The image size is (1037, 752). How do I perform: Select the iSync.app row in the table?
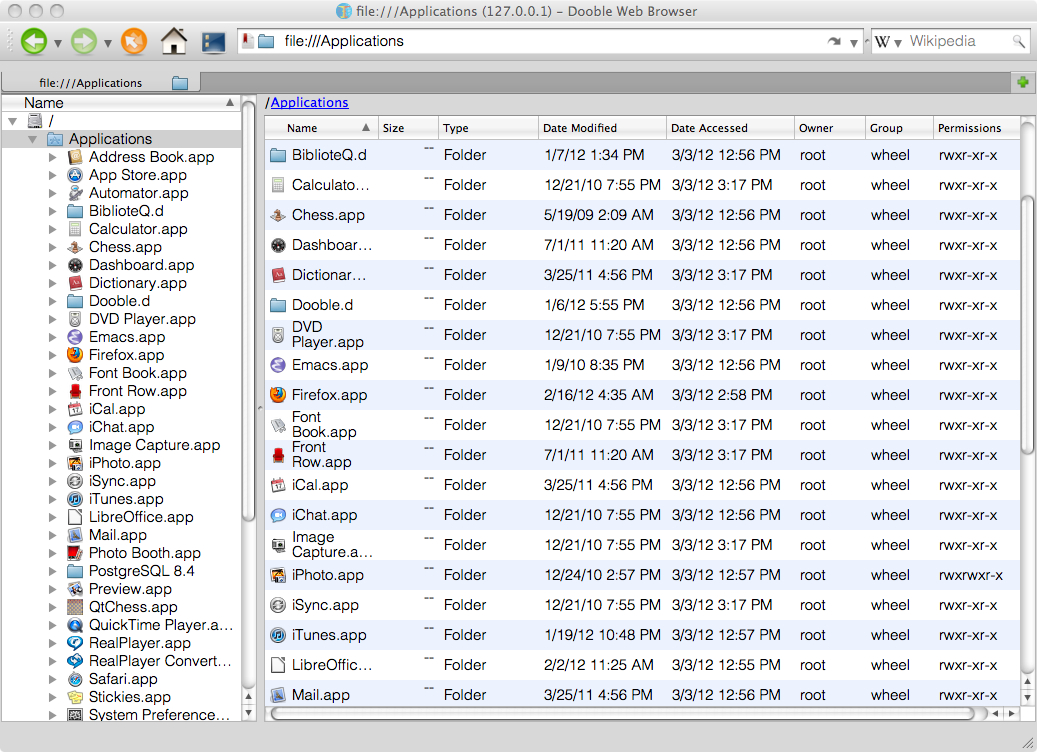[642, 605]
